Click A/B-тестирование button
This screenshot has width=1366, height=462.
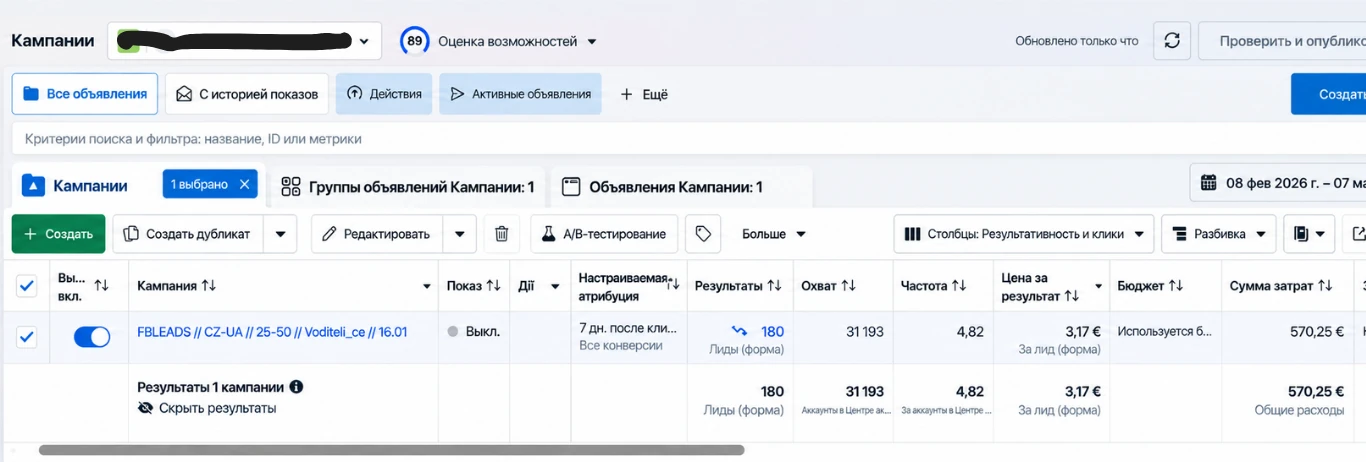tap(604, 234)
